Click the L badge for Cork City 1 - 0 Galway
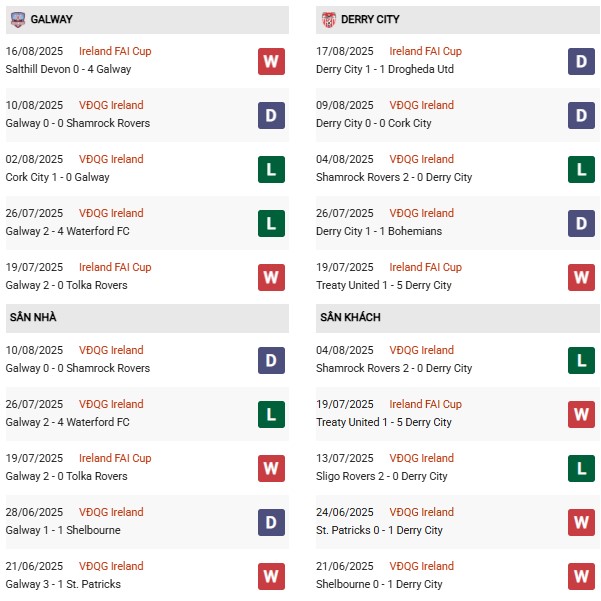This screenshot has width=601, height=601. tap(271, 169)
